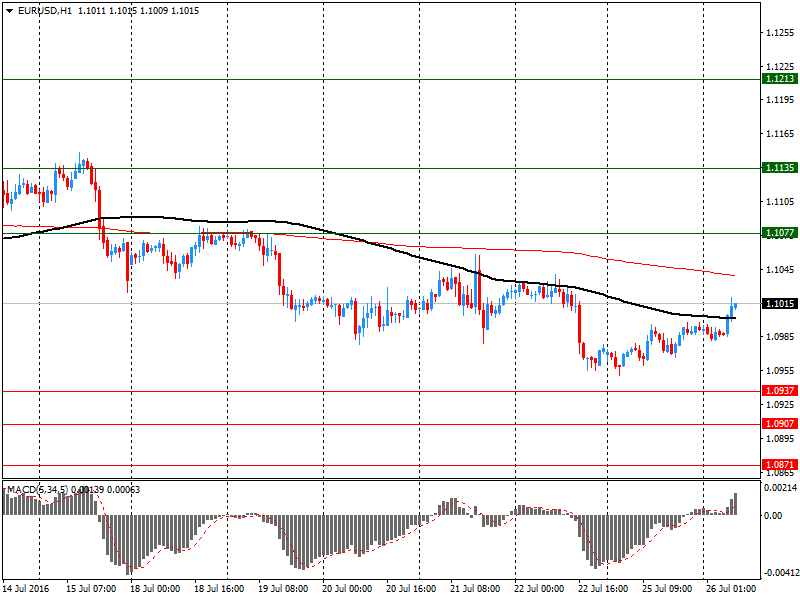Click the 1.1165 price scale value
800x600 pixels.
point(780,134)
